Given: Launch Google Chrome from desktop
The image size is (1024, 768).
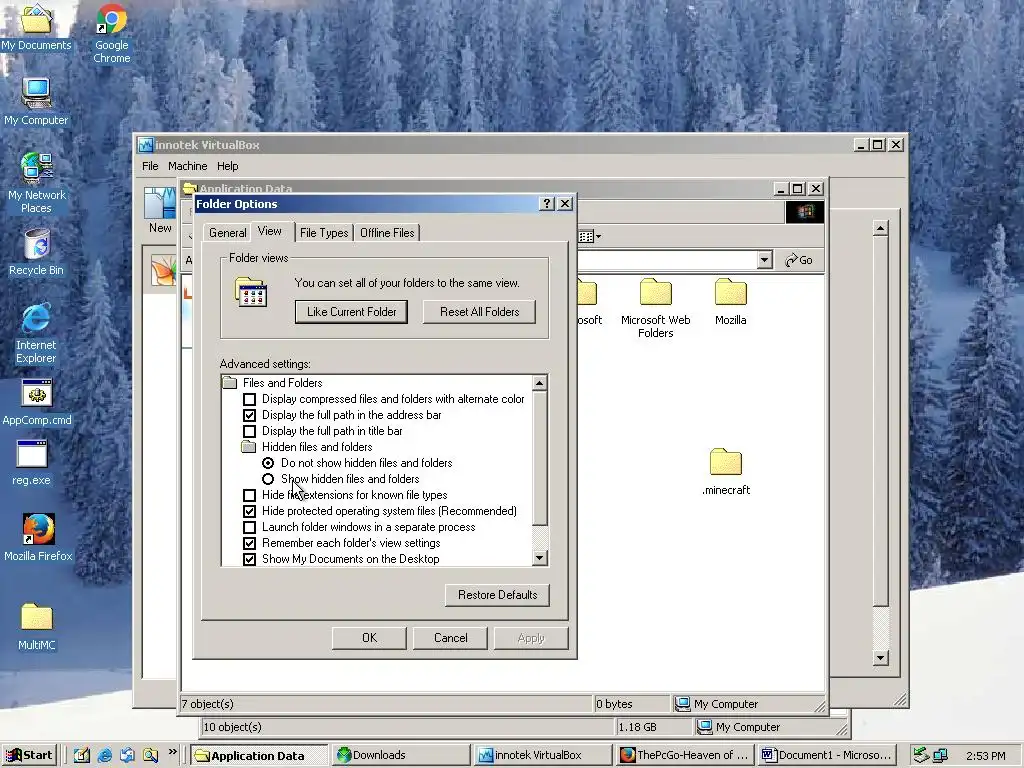Looking at the screenshot, I should point(111,33).
